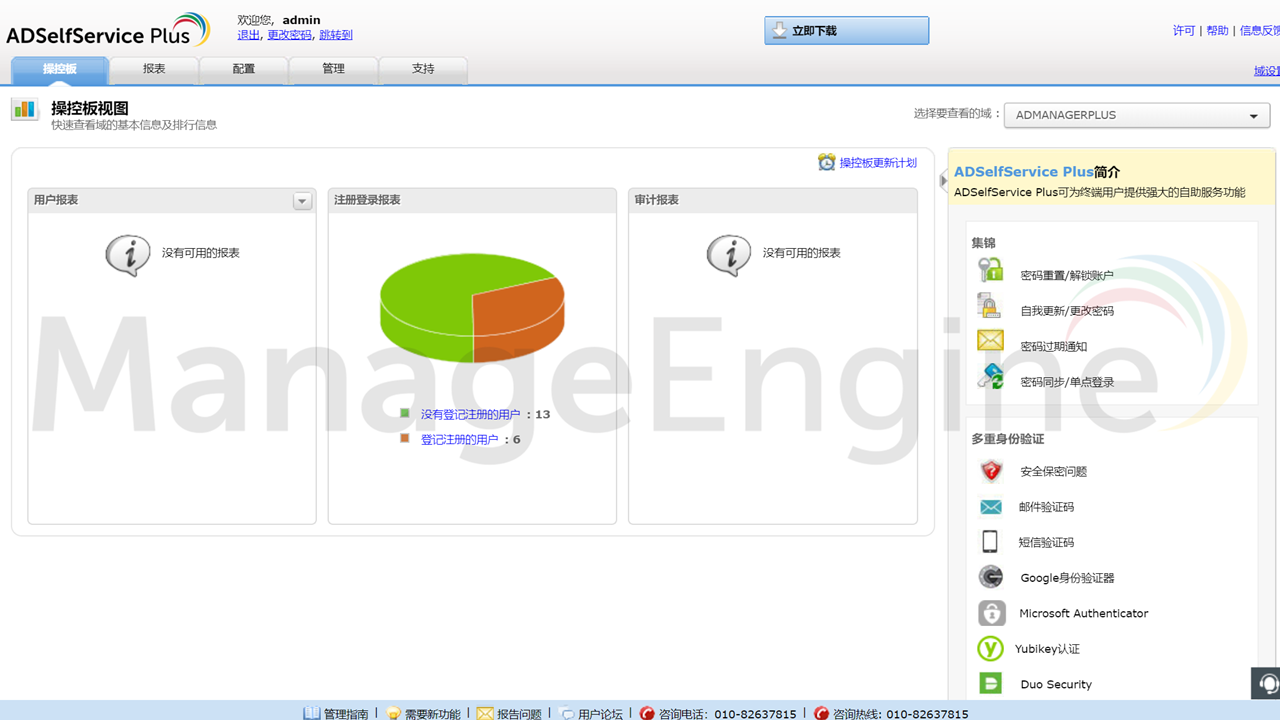
Task: Click the 需要新功能 lightbulb icon
Action: pyautogui.click(x=394, y=713)
